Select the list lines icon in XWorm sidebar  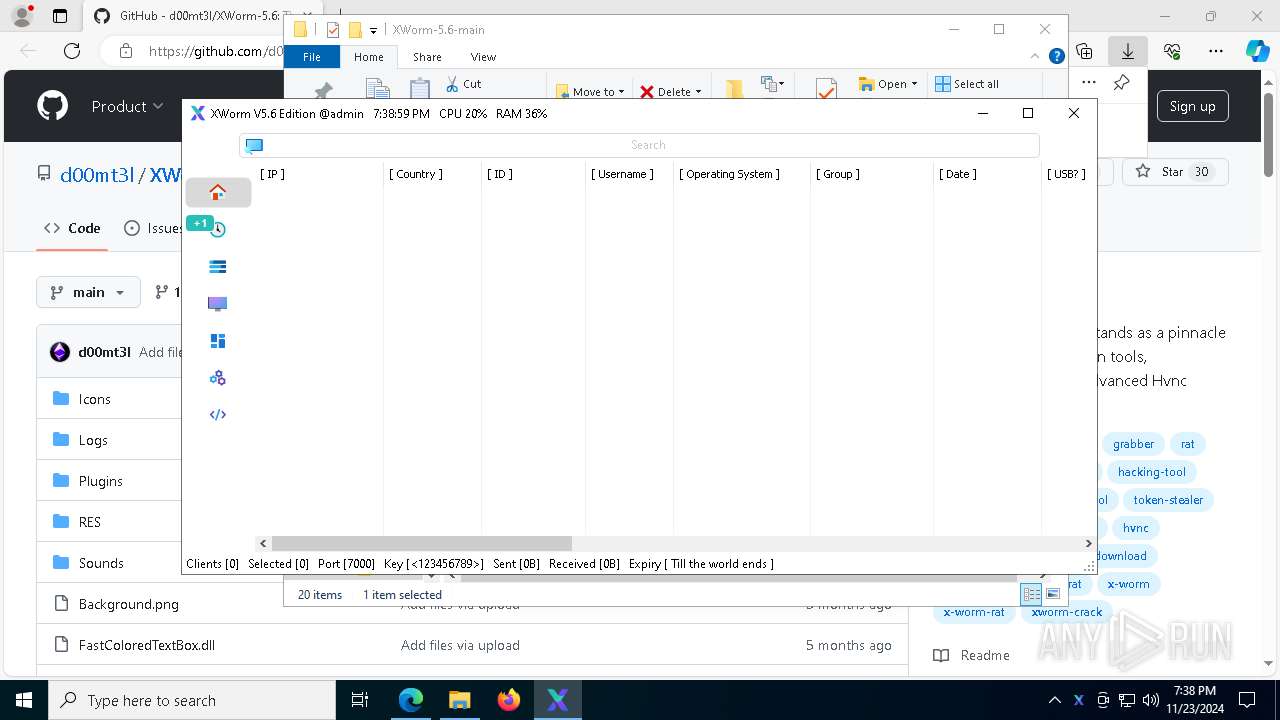click(218, 266)
